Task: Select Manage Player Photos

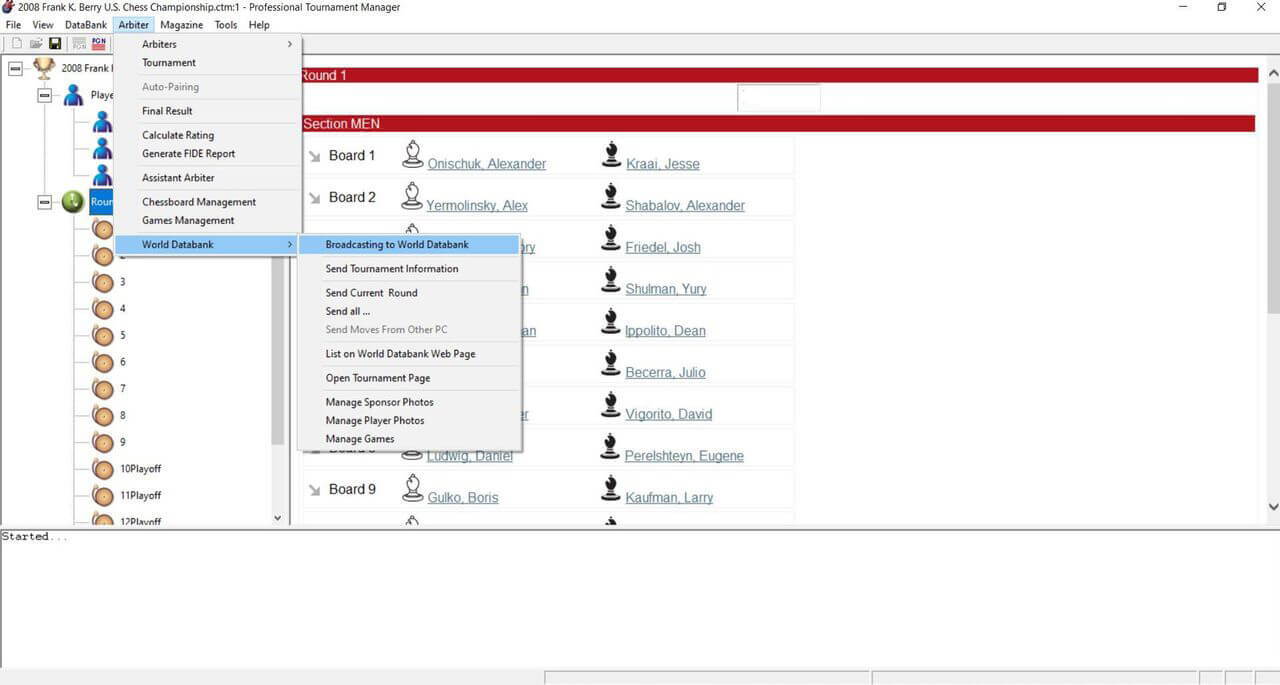Action: [410, 421]
